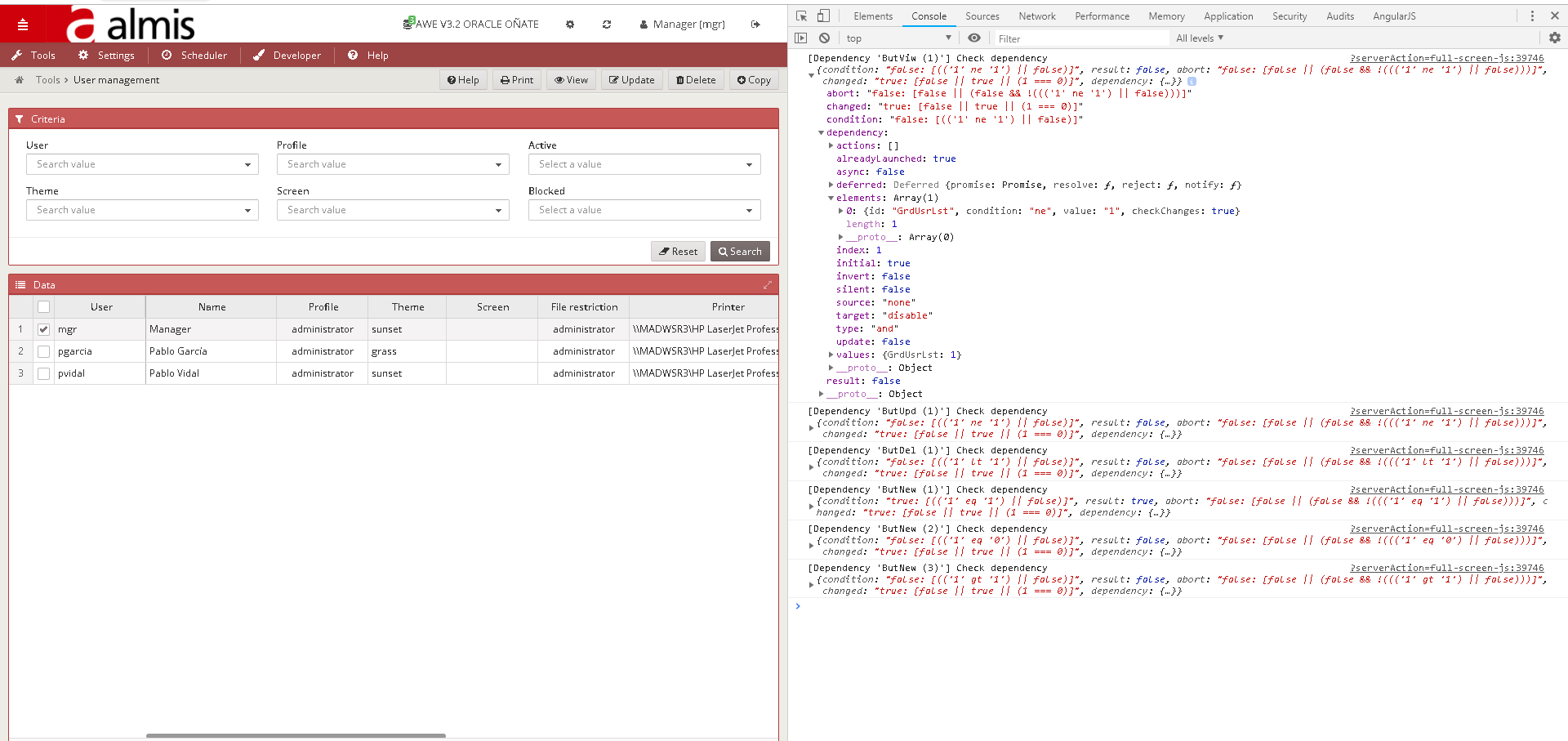Click the logout icon beside Manager
Image resolution: width=1568 pixels, height=741 pixels.
pyautogui.click(x=755, y=25)
